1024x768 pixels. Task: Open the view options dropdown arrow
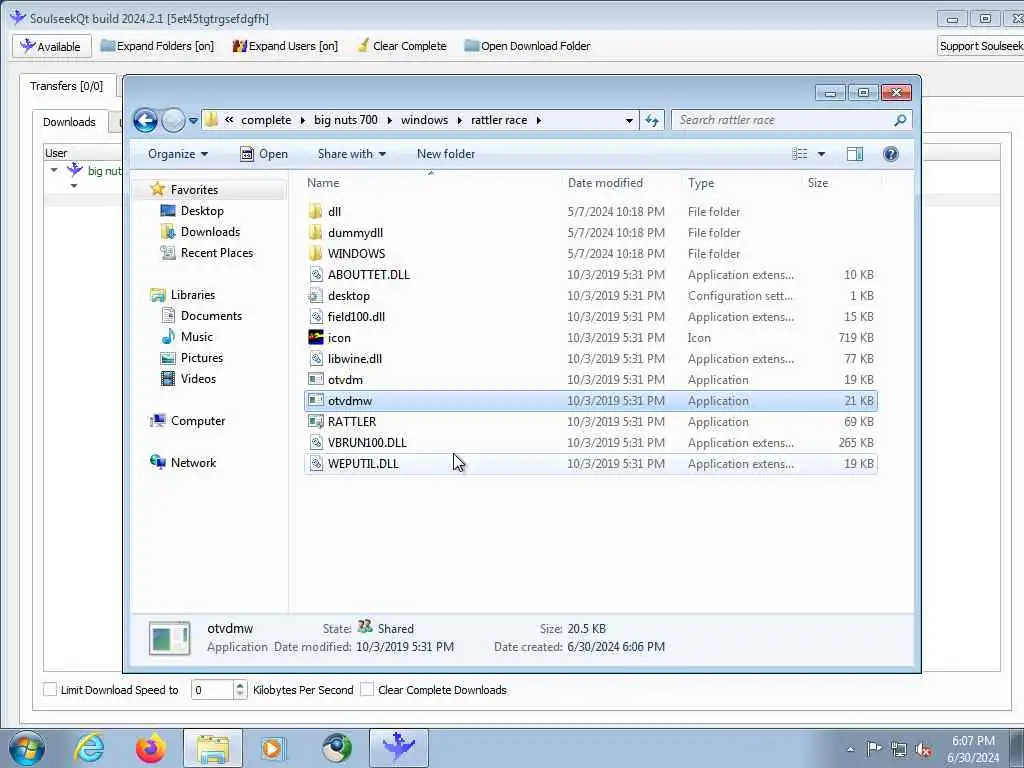pos(822,154)
